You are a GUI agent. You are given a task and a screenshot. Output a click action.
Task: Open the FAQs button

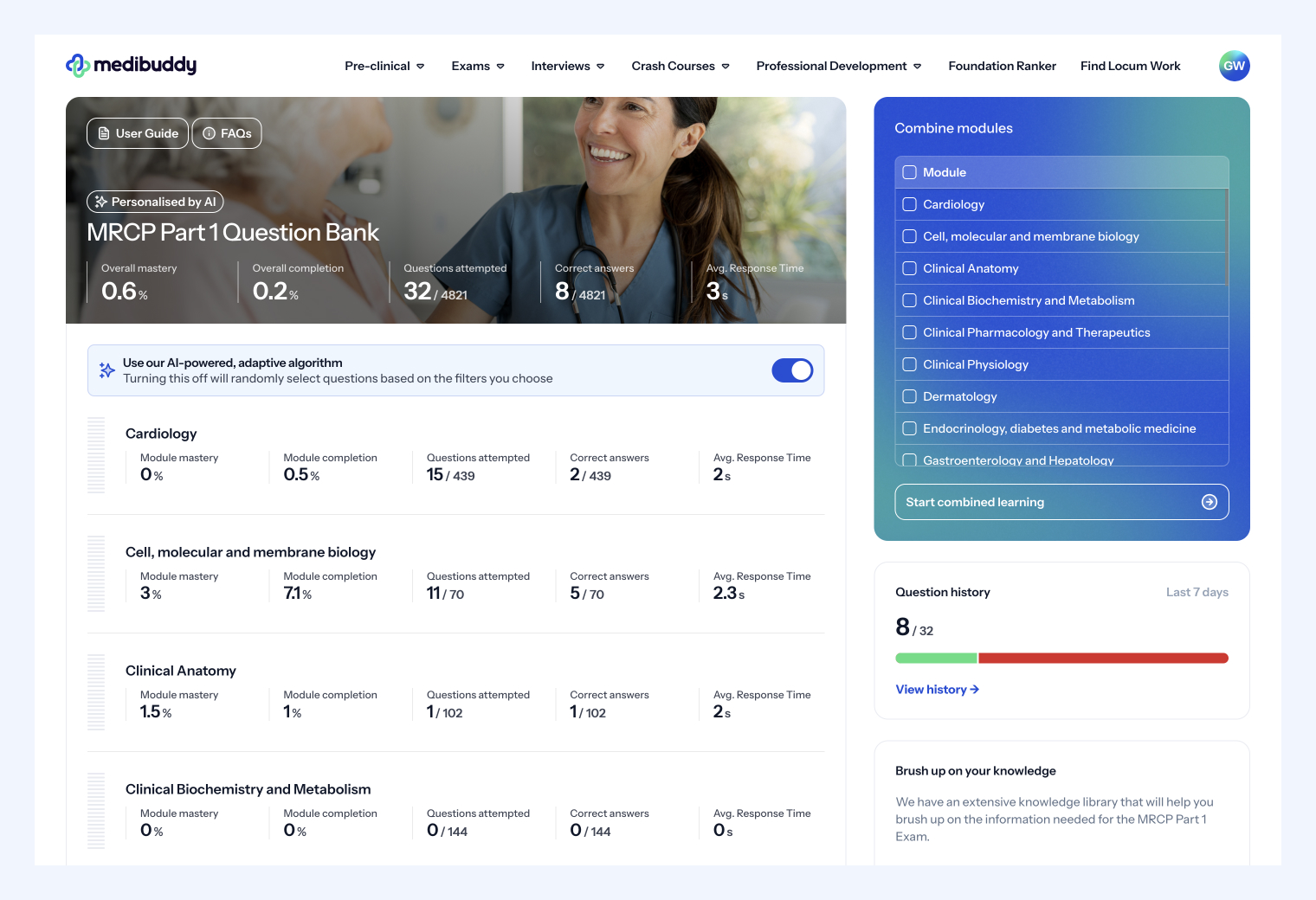click(227, 133)
